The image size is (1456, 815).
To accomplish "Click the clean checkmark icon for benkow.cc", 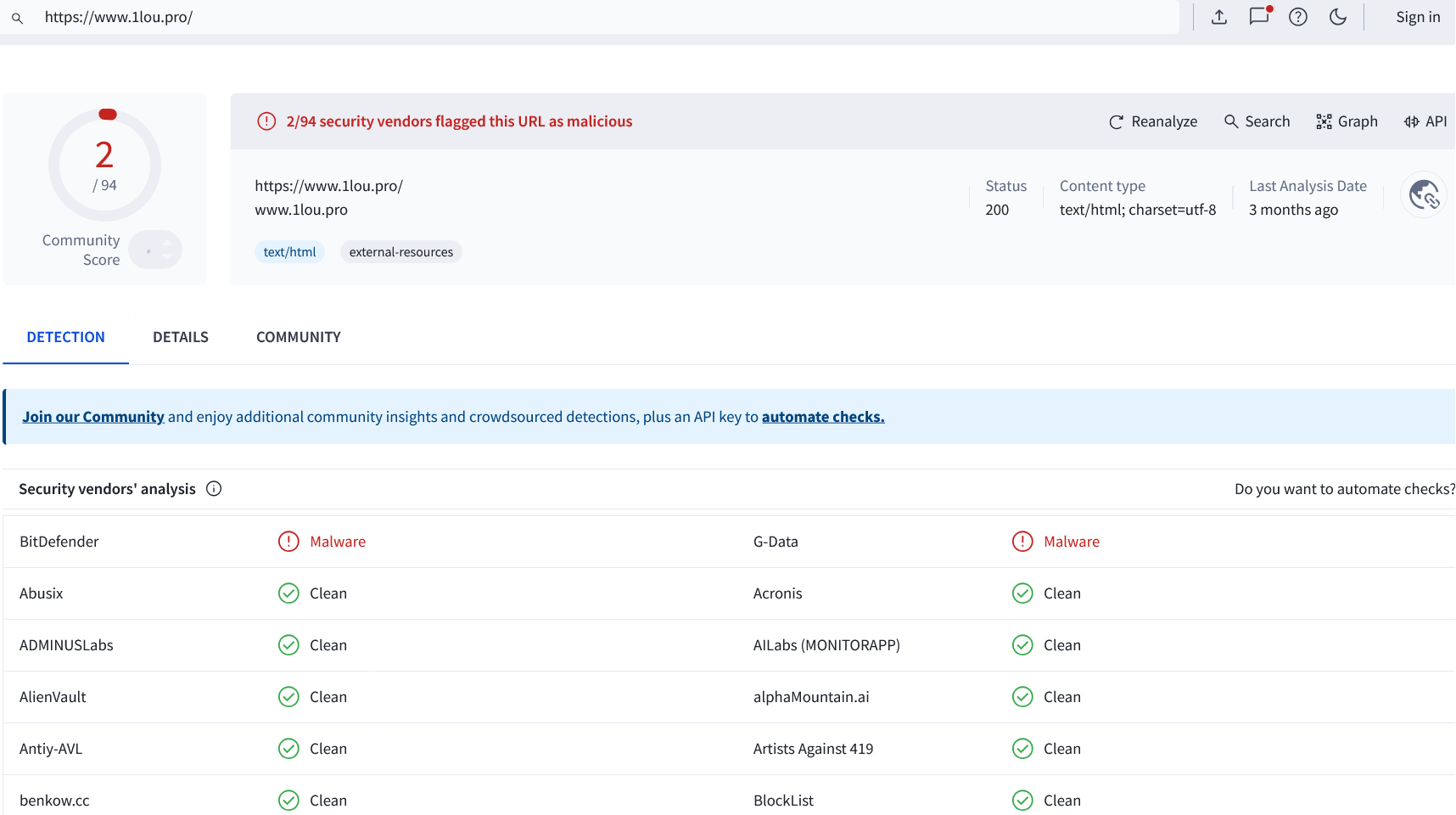I will 288,801.
